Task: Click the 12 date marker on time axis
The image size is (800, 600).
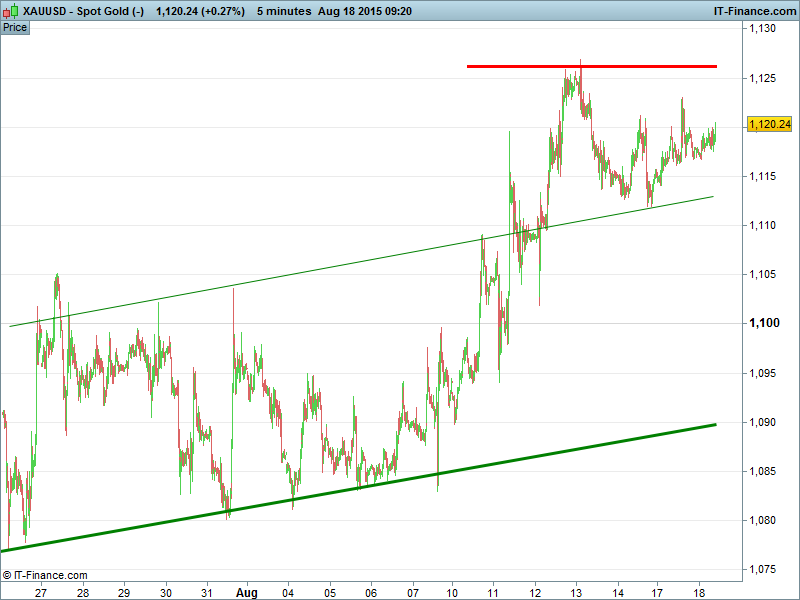Action: (x=536, y=592)
